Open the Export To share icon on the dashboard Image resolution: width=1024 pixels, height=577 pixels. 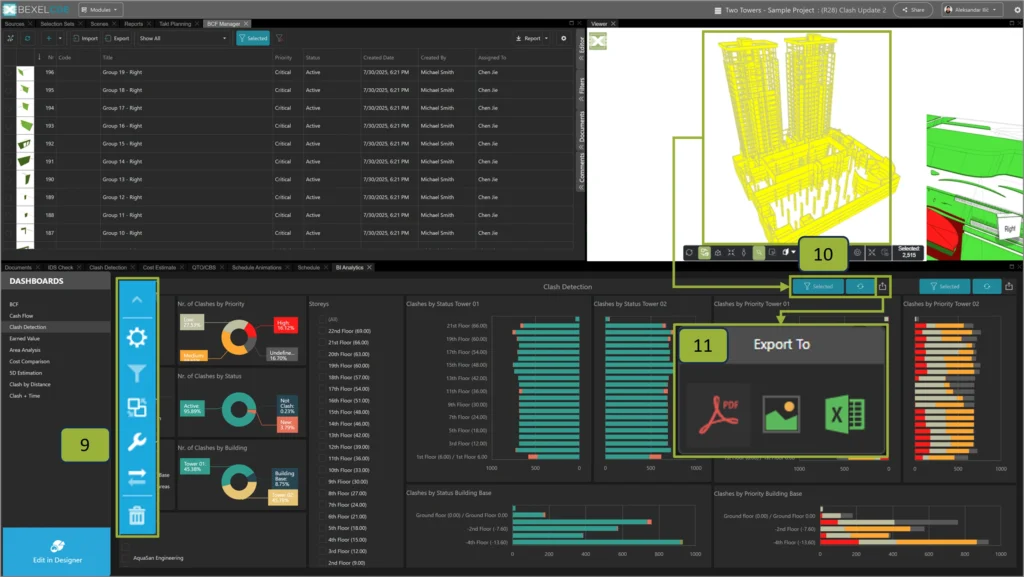[883, 285]
